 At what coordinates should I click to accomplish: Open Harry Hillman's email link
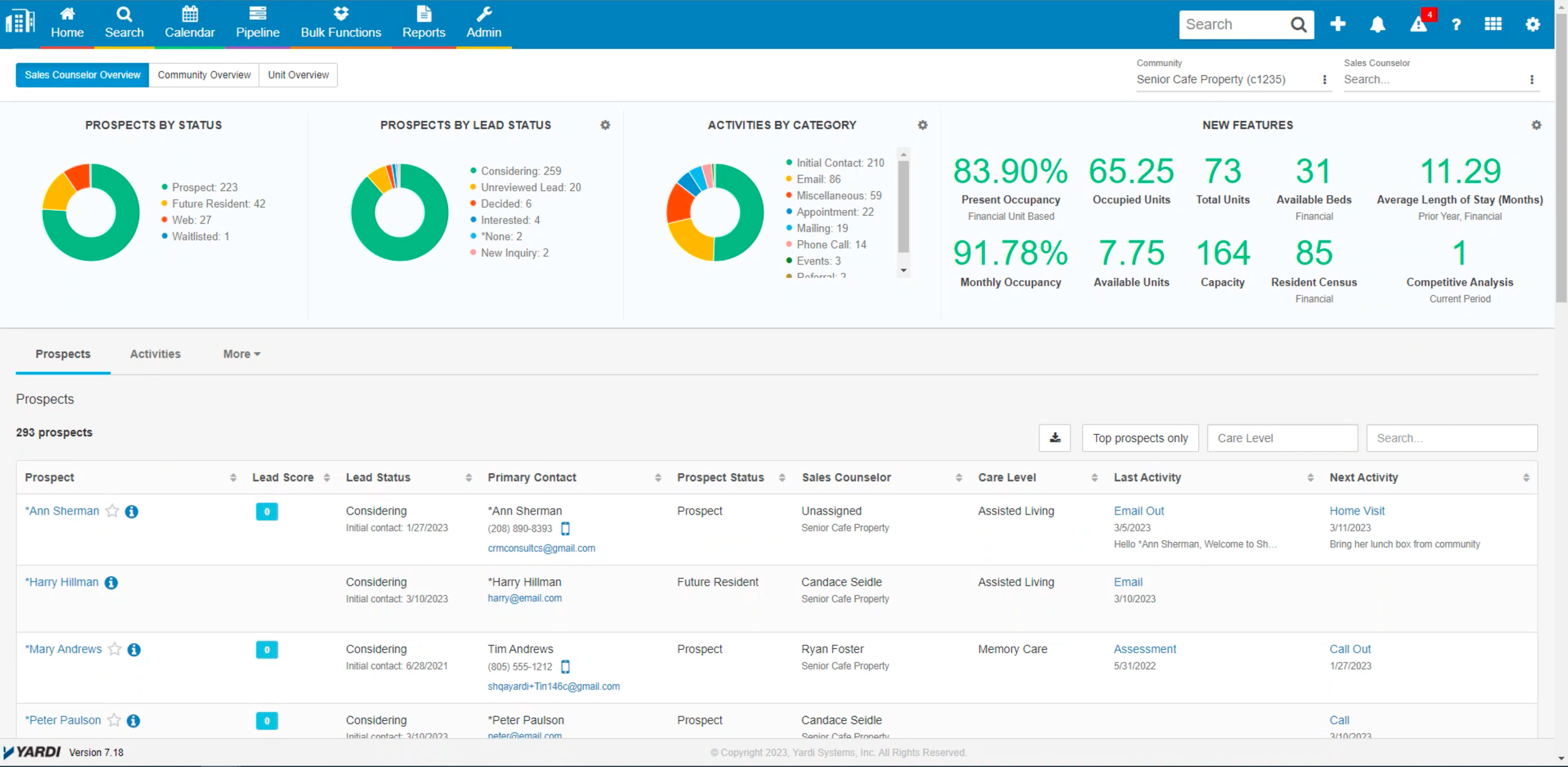[524, 598]
